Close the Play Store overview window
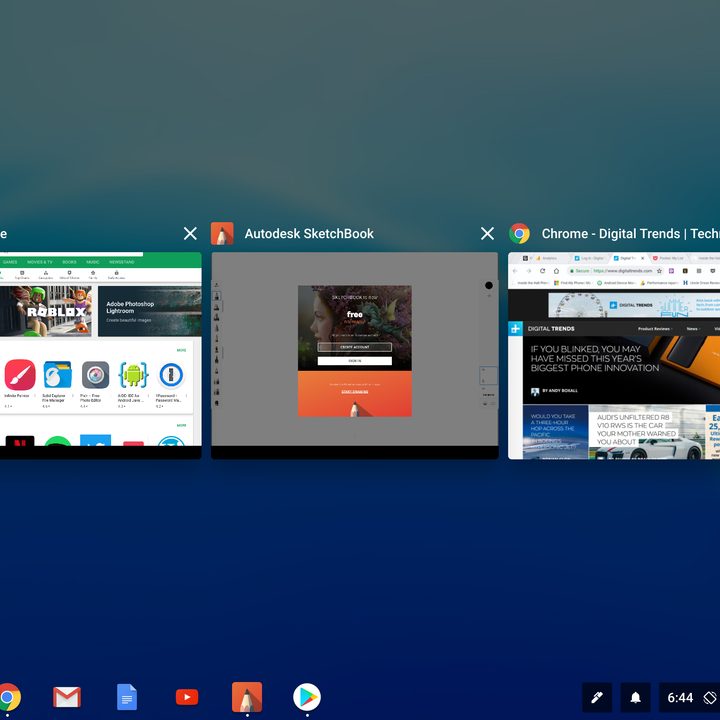The width and height of the screenshot is (720, 720). coord(190,234)
